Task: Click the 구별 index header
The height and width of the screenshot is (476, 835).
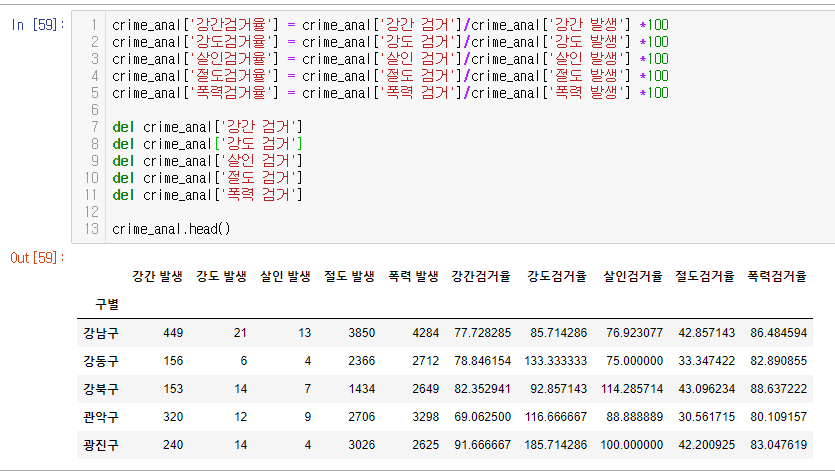Action: tap(106, 303)
